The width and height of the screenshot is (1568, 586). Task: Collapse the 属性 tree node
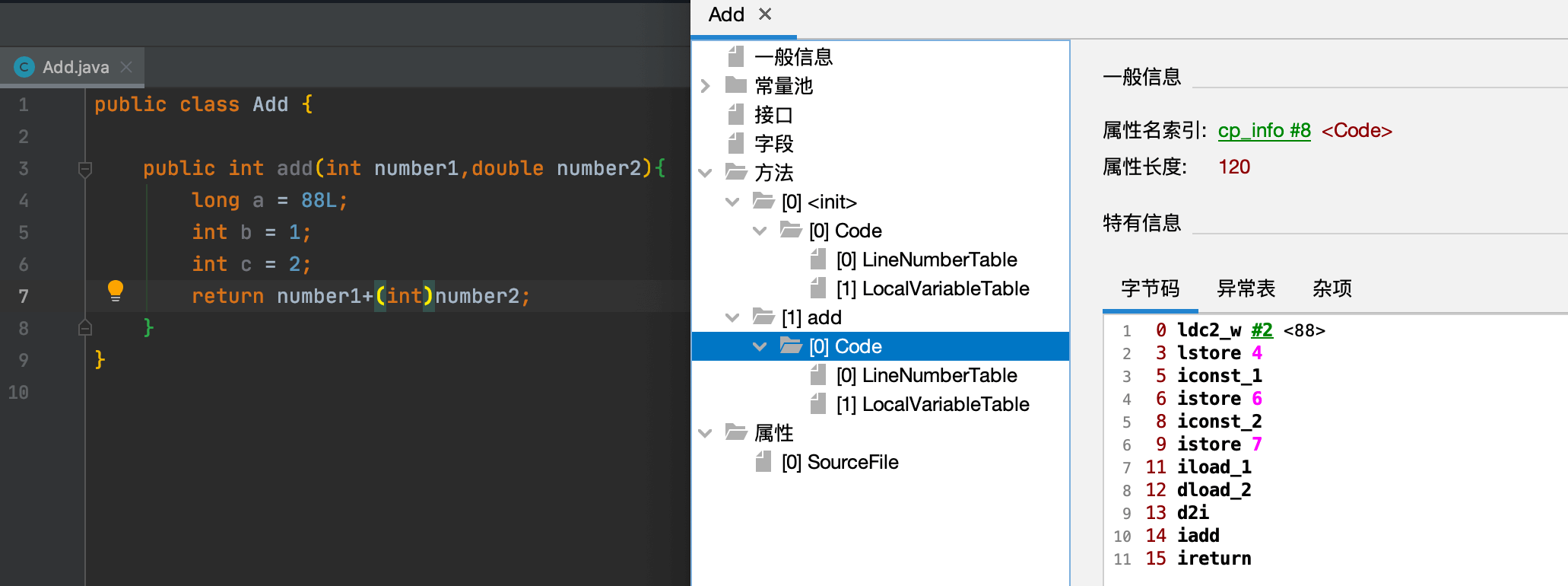(x=706, y=433)
